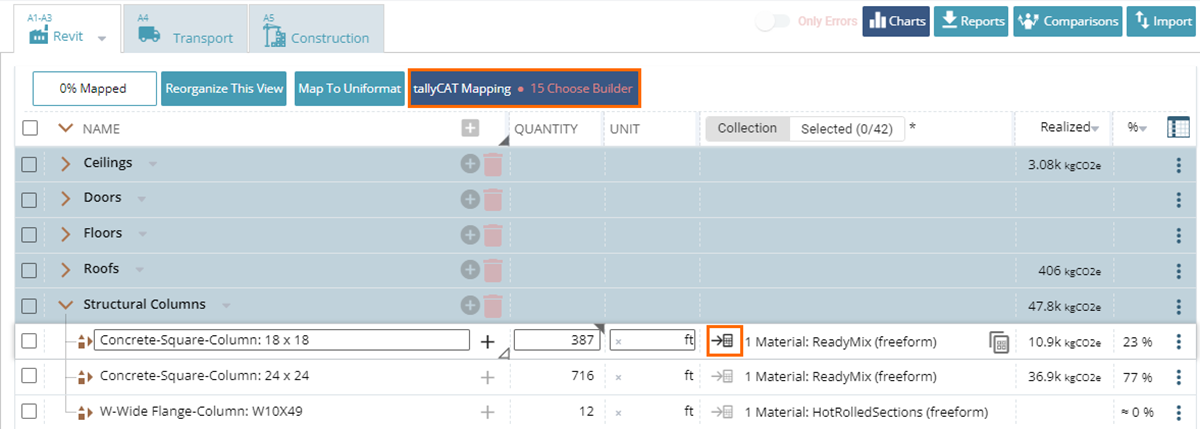The width and height of the screenshot is (1200, 429).
Task: Check the Structural Columns row checkbox
Action: pyautogui.click(x=30, y=305)
